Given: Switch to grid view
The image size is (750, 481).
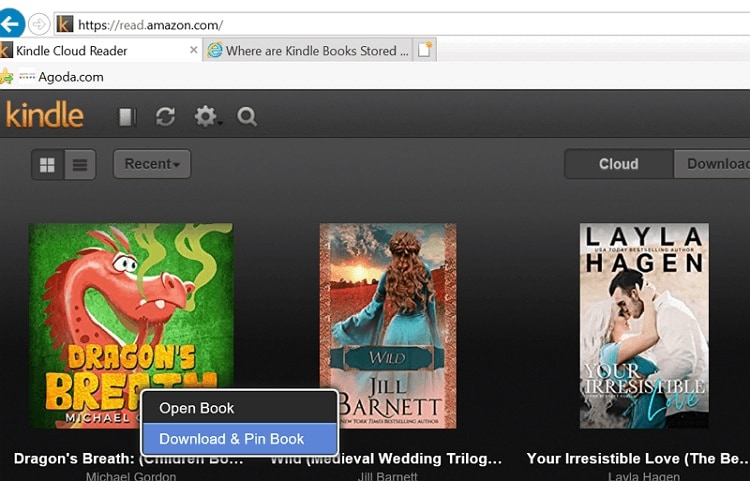Looking at the screenshot, I should coord(47,164).
